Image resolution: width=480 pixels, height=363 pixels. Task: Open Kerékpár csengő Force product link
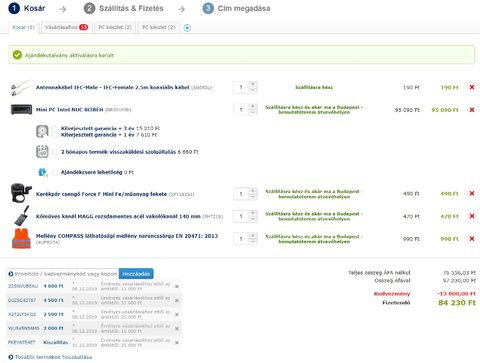(101, 194)
